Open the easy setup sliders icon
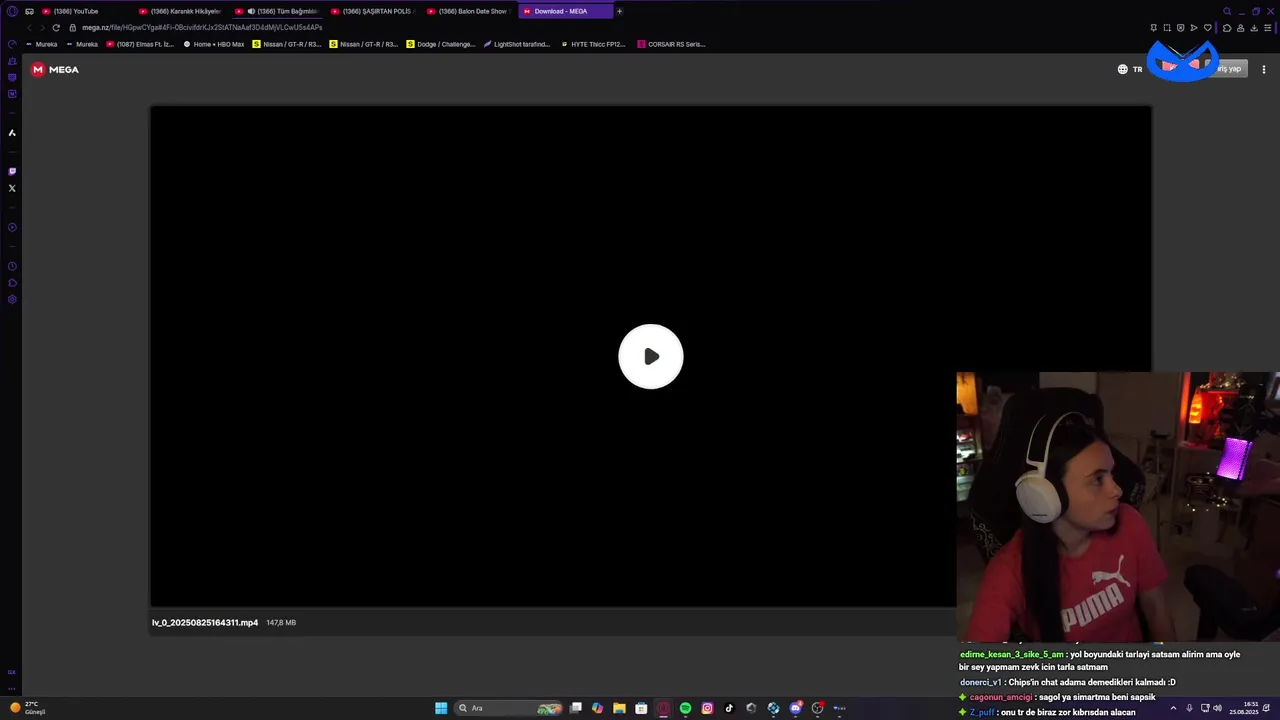This screenshot has width=1280, height=720. (1268, 28)
